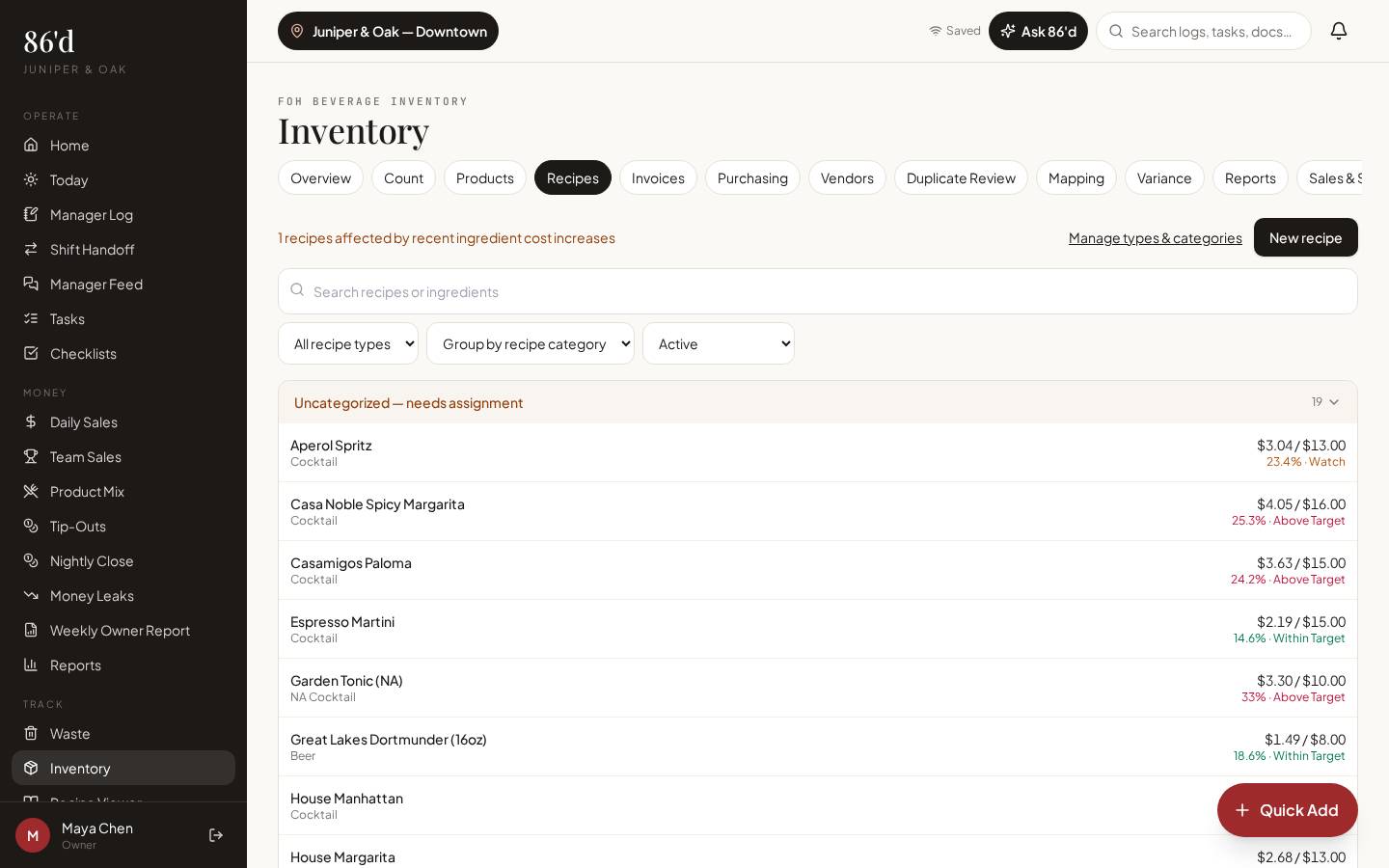Open Nightly Close icon
1389x868 pixels.
click(x=31, y=560)
